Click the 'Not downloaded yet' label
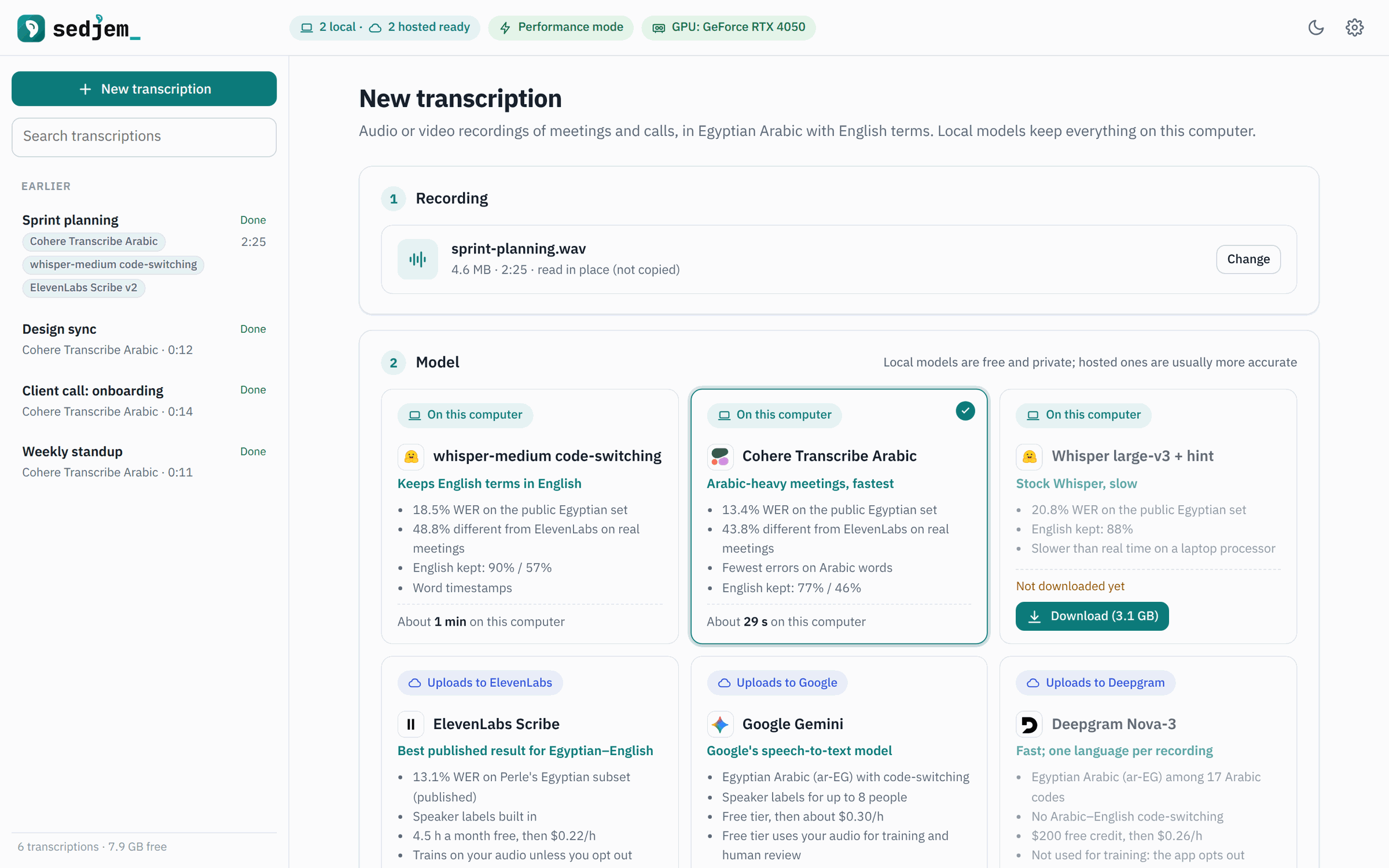The image size is (1389, 868). point(1070,586)
